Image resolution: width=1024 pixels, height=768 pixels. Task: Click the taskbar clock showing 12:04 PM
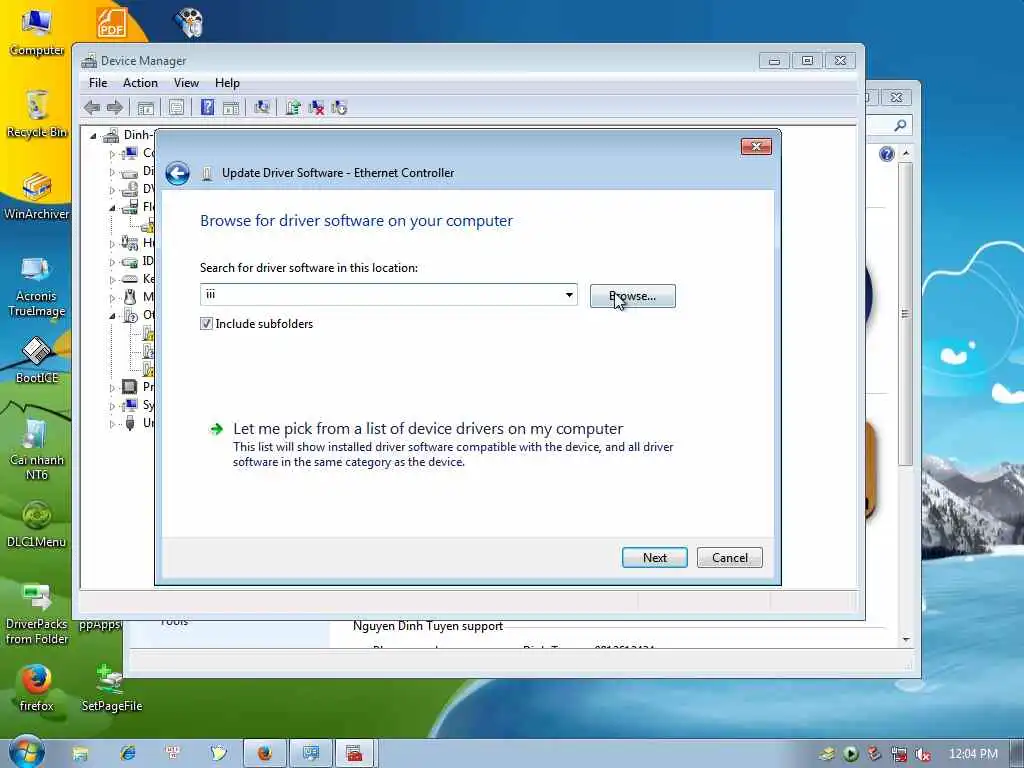(x=973, y=754)
